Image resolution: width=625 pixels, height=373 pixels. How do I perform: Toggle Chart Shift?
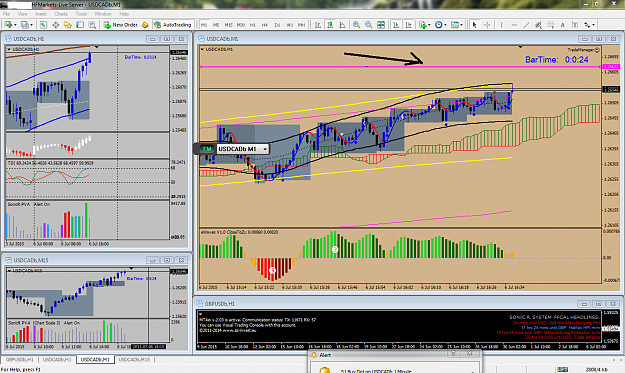[x=409, y=25]
